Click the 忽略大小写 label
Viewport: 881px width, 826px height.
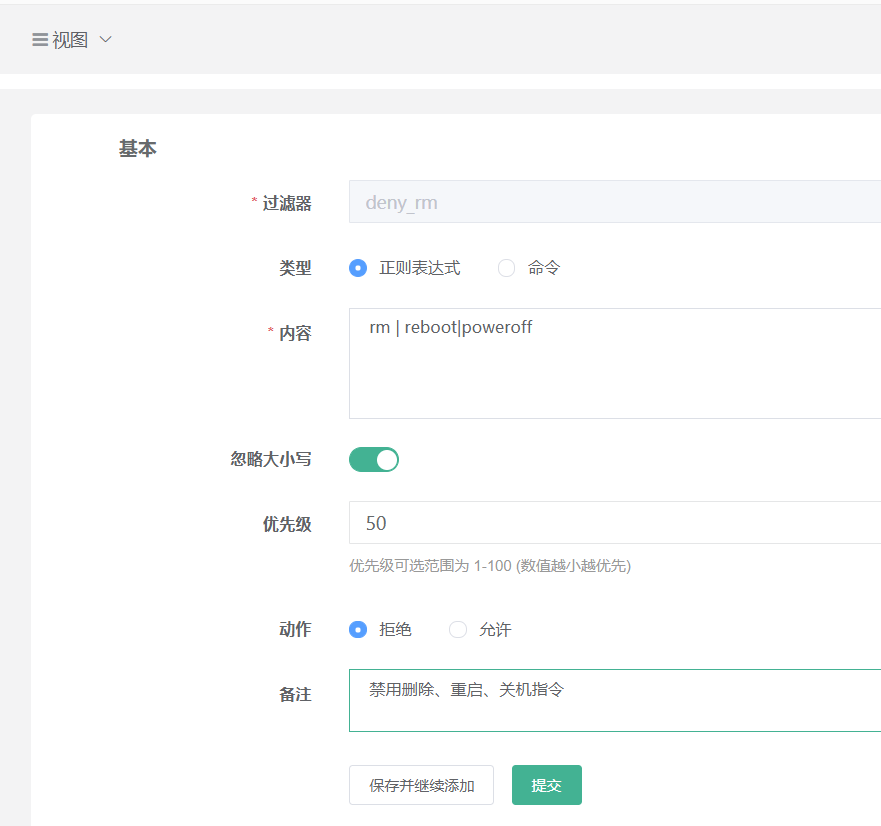(x=271, y=460)
